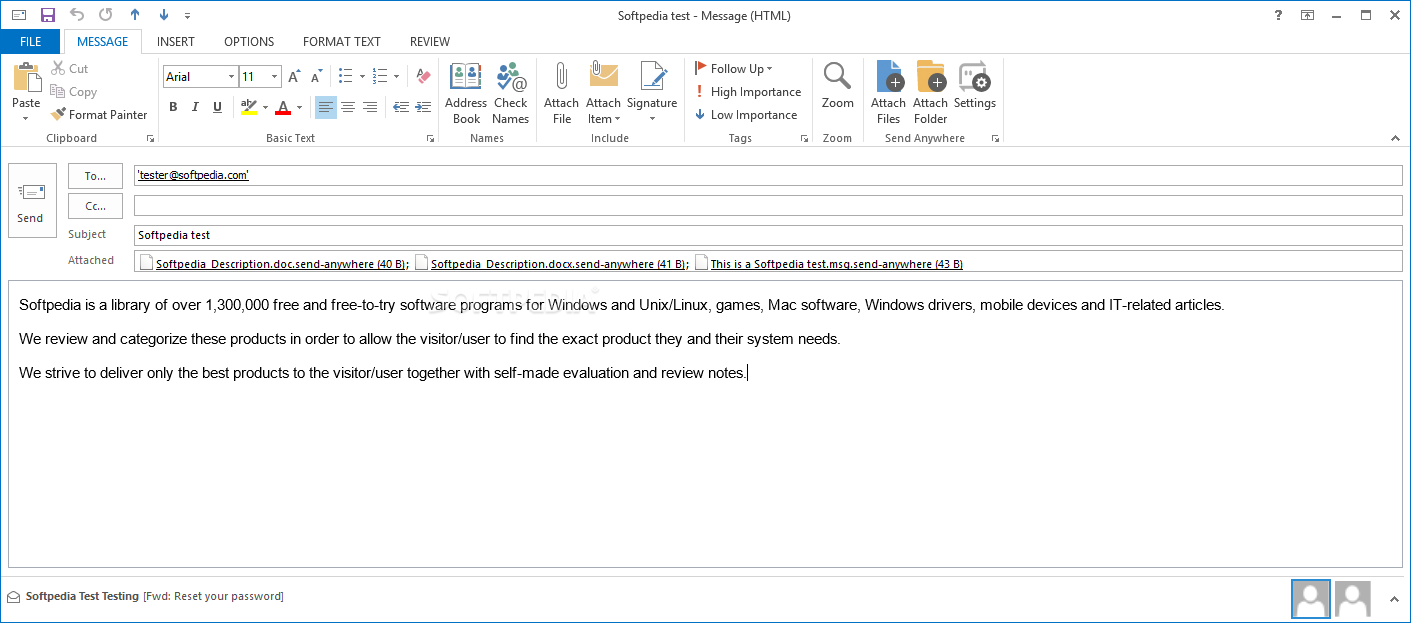Image resolution: width=1411 pixels, height=623 pixels.
Task: Click the Ribbon Display Options icon
Action: [x=1307, y=15]
